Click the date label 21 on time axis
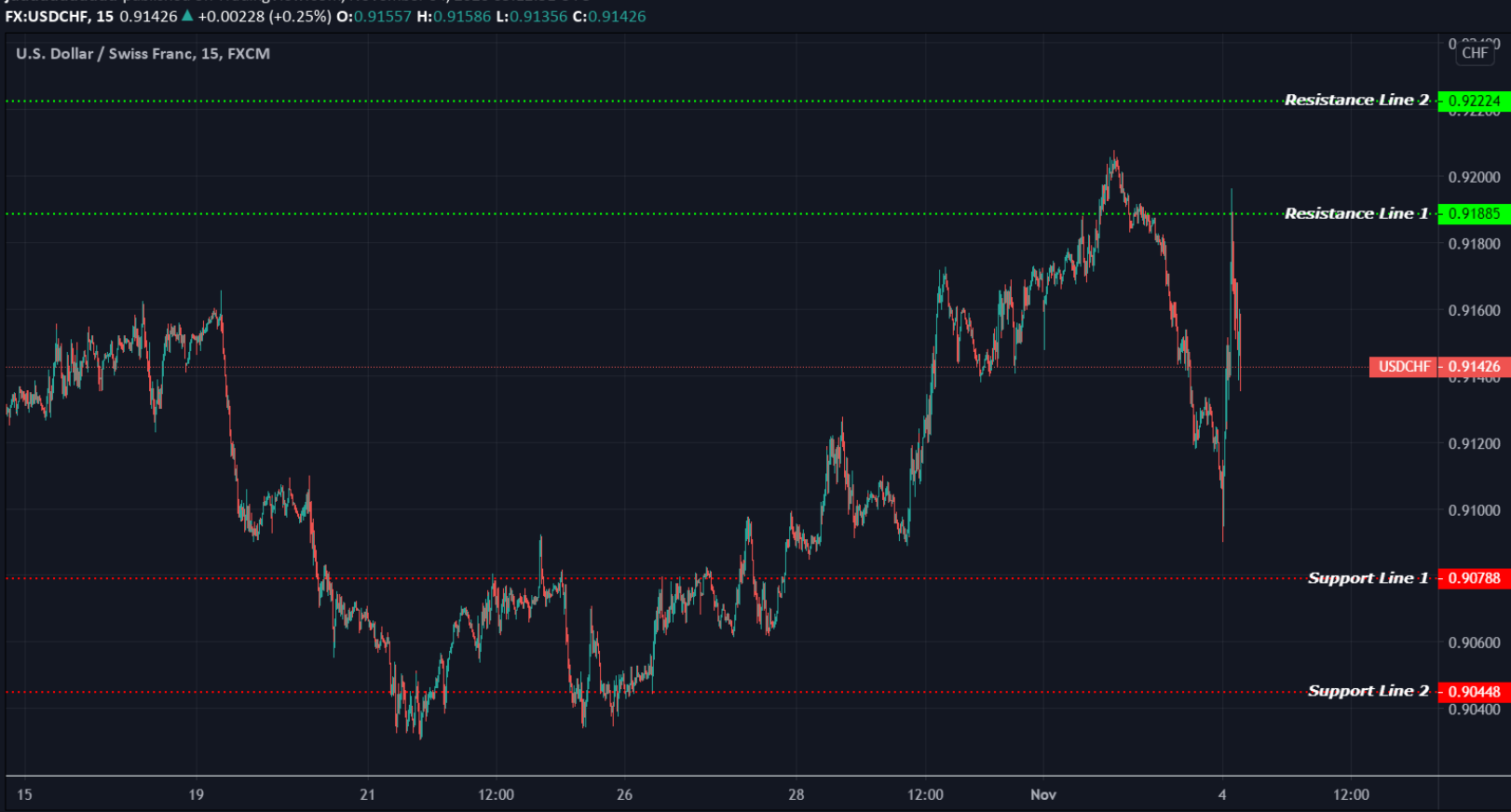The width and height of the screenshot is (1511, 812). tap(367, 794)
